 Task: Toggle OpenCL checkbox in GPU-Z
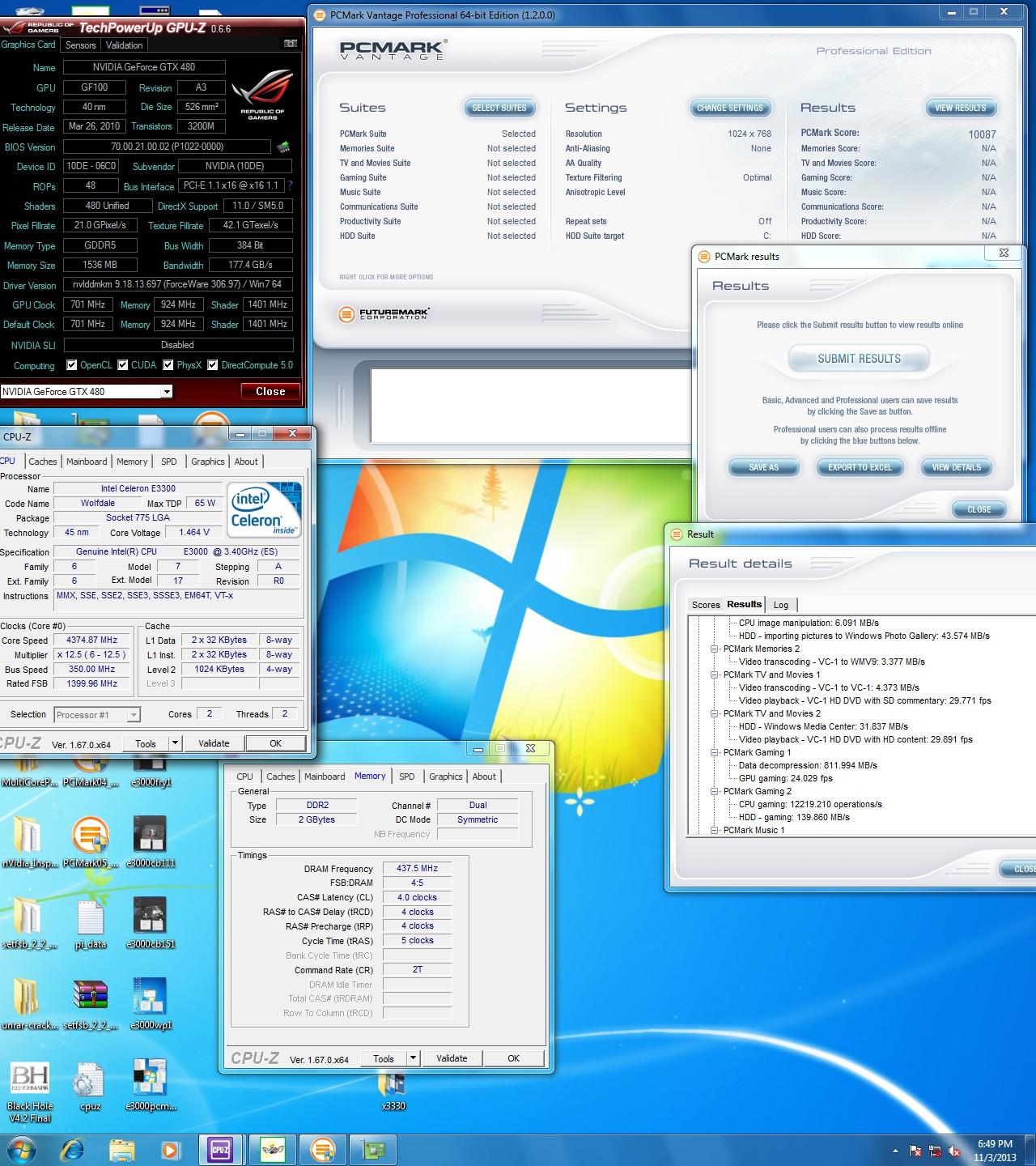[x=72, y=365]
